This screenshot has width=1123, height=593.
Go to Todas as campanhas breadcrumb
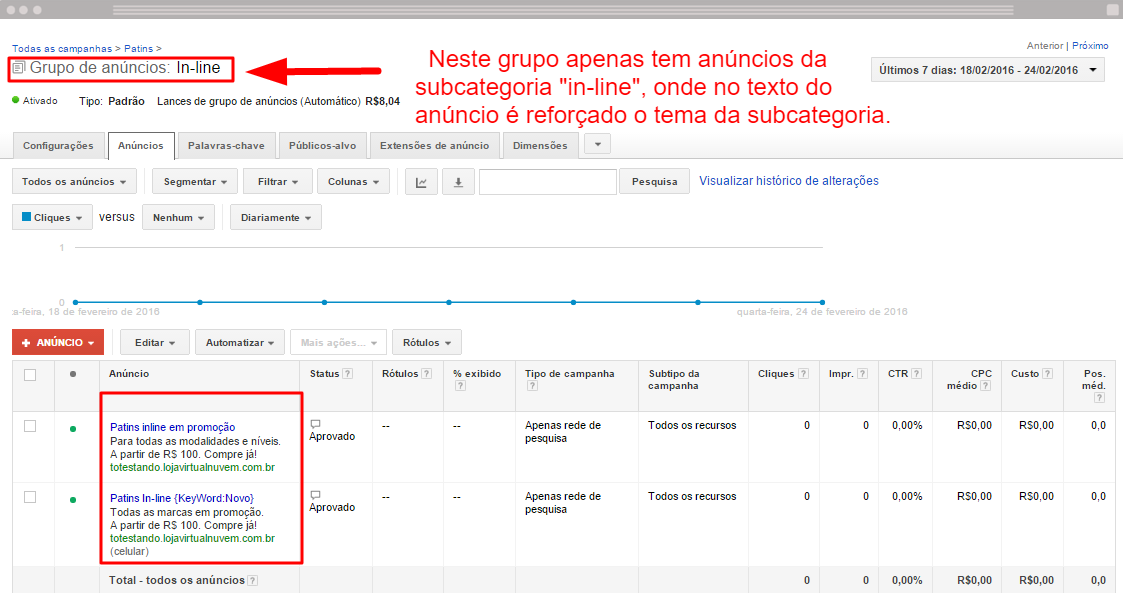pyautogui.click(x=62, y=49)
